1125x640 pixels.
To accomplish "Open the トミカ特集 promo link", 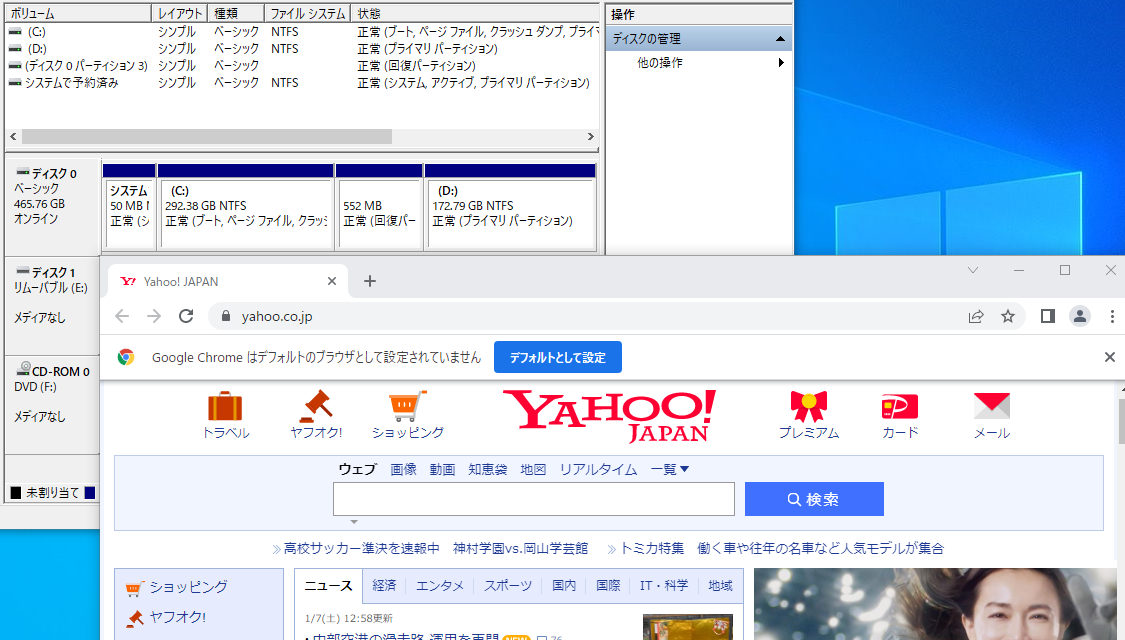I will coord(651,548).
